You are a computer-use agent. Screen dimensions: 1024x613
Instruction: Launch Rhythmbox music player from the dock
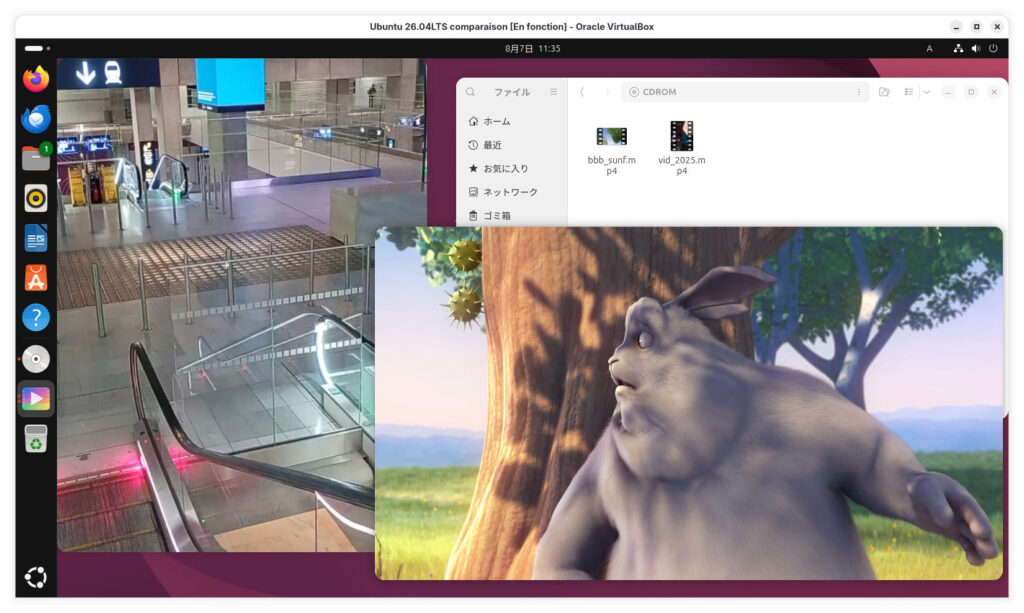click(36, 198)
